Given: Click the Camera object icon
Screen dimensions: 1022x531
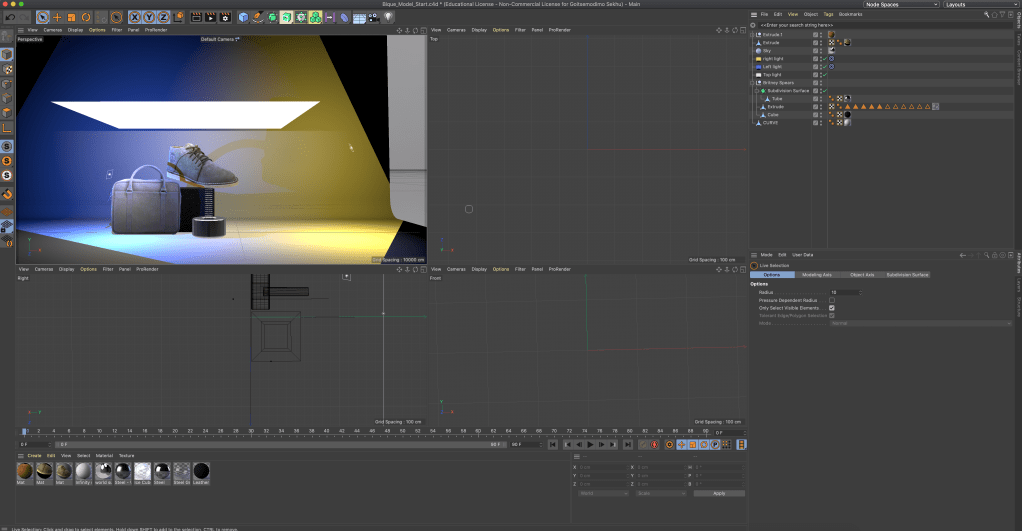Looking at the screenshot, I should tap(372, 17).
